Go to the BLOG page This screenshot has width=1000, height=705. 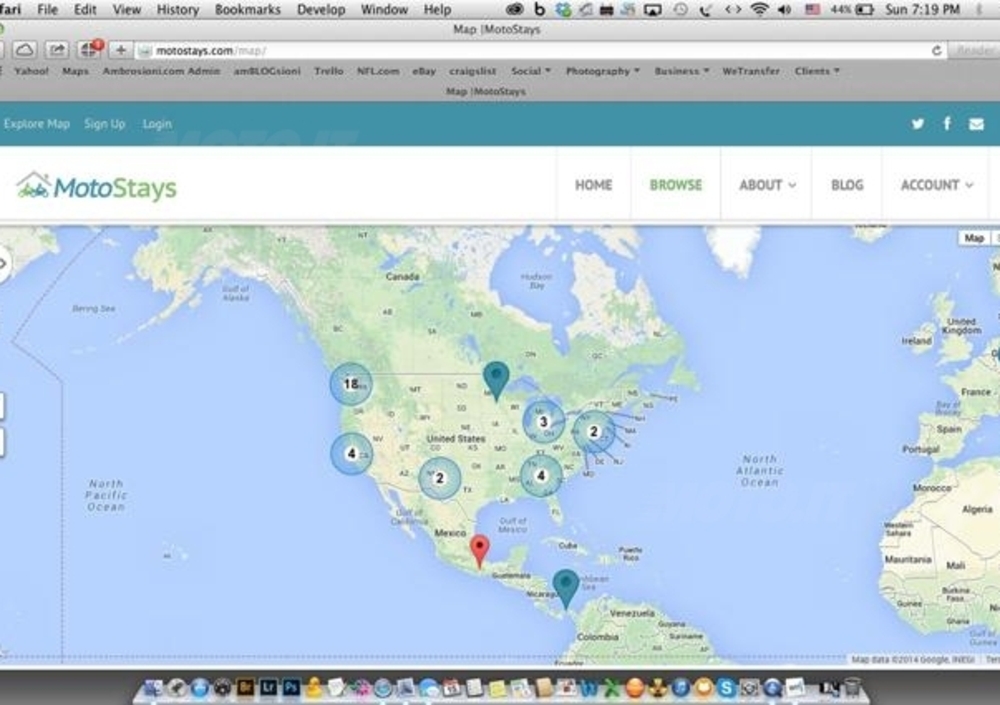pyautogui.click(x=846, y=185)
